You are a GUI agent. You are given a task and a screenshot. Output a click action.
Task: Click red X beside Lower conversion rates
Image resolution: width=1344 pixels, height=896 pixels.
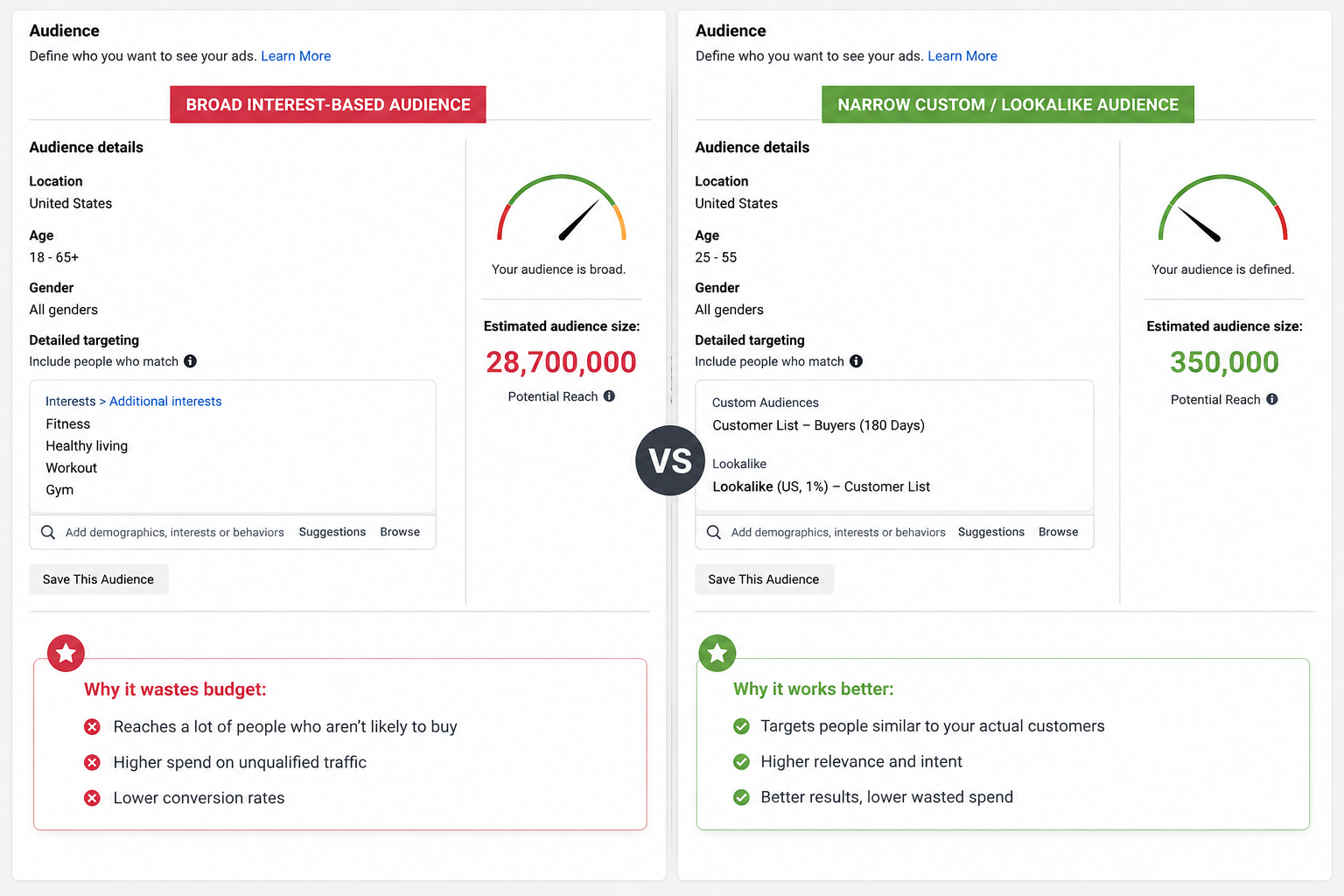[x=92, y=798]
